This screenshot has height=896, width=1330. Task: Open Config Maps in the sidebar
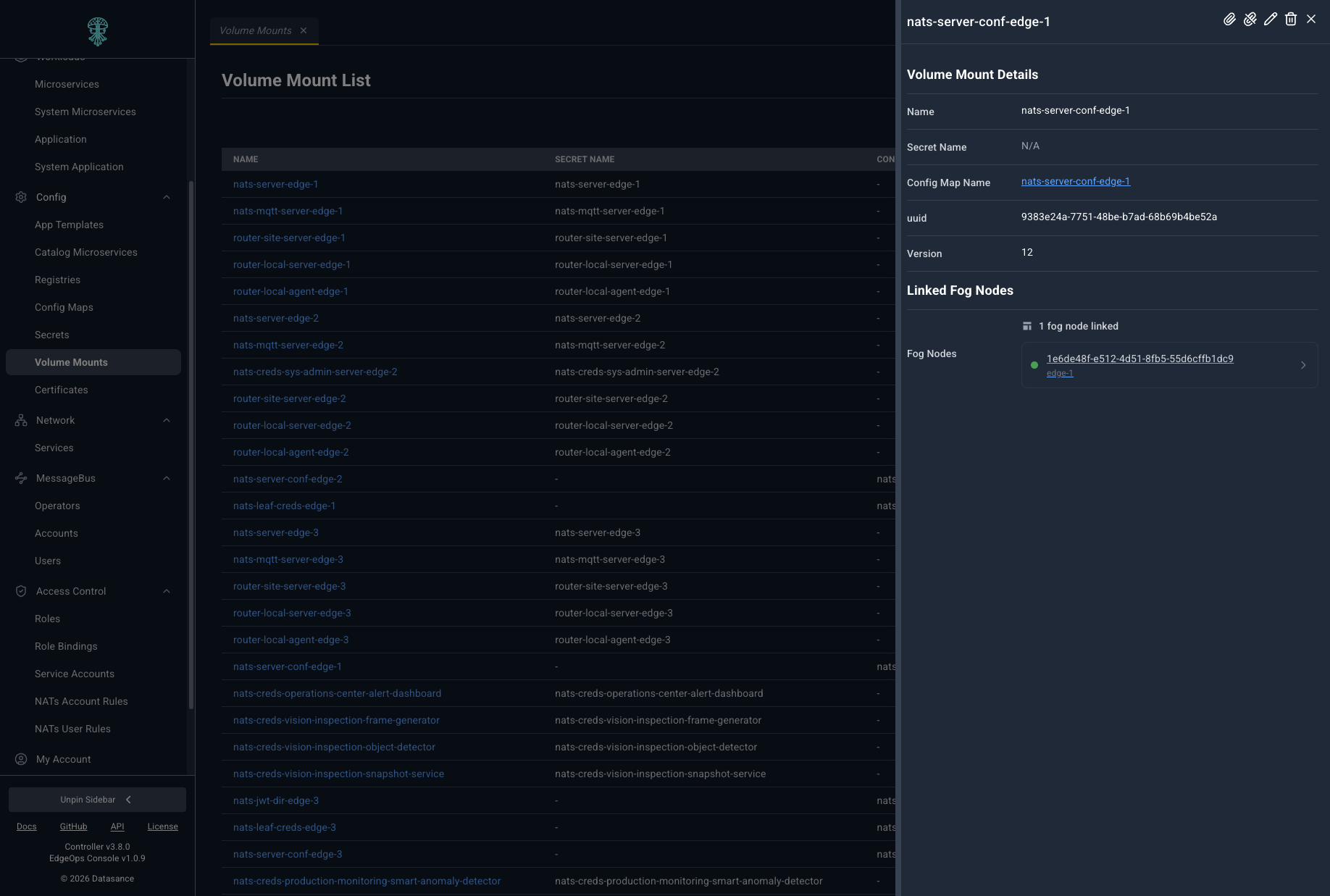click(x=64, y=307)
